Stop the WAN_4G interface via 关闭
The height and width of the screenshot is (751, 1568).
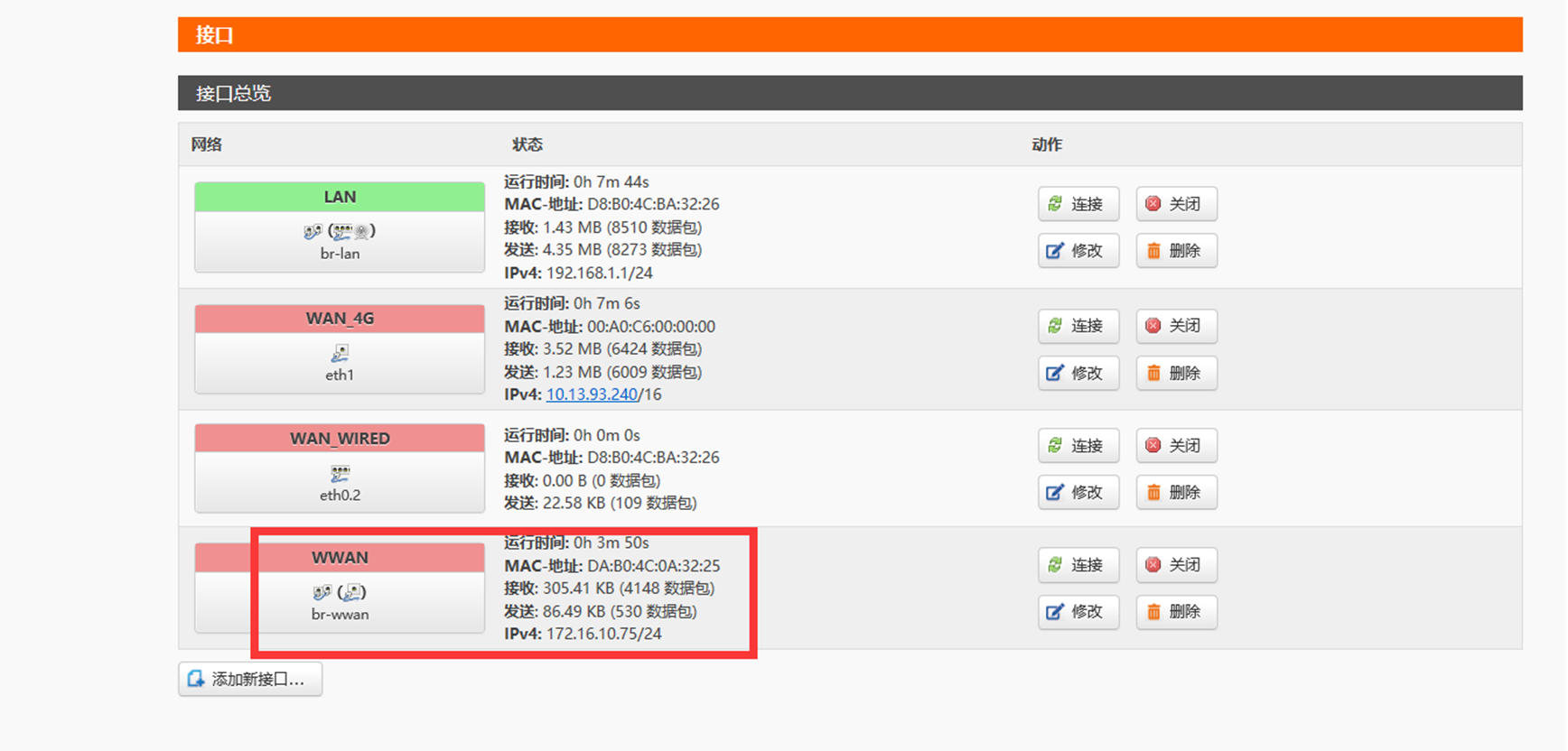(x=1175, y=326)
